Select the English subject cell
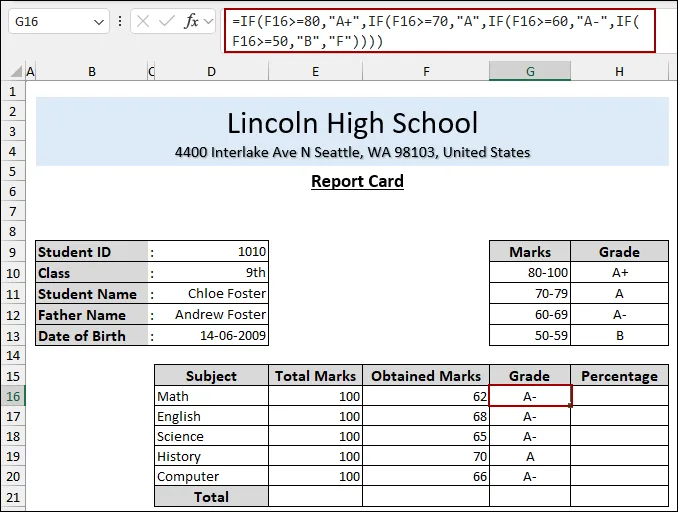The image size is (678, 512). pos(211,416)
